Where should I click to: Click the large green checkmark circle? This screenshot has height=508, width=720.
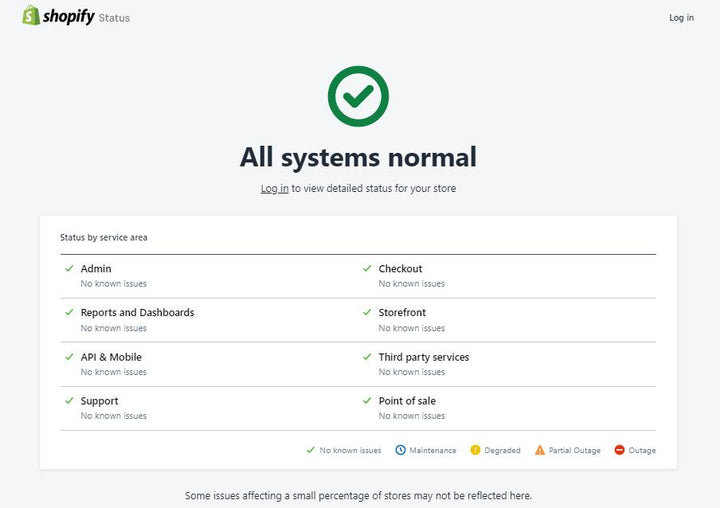(x=358, y=96)
